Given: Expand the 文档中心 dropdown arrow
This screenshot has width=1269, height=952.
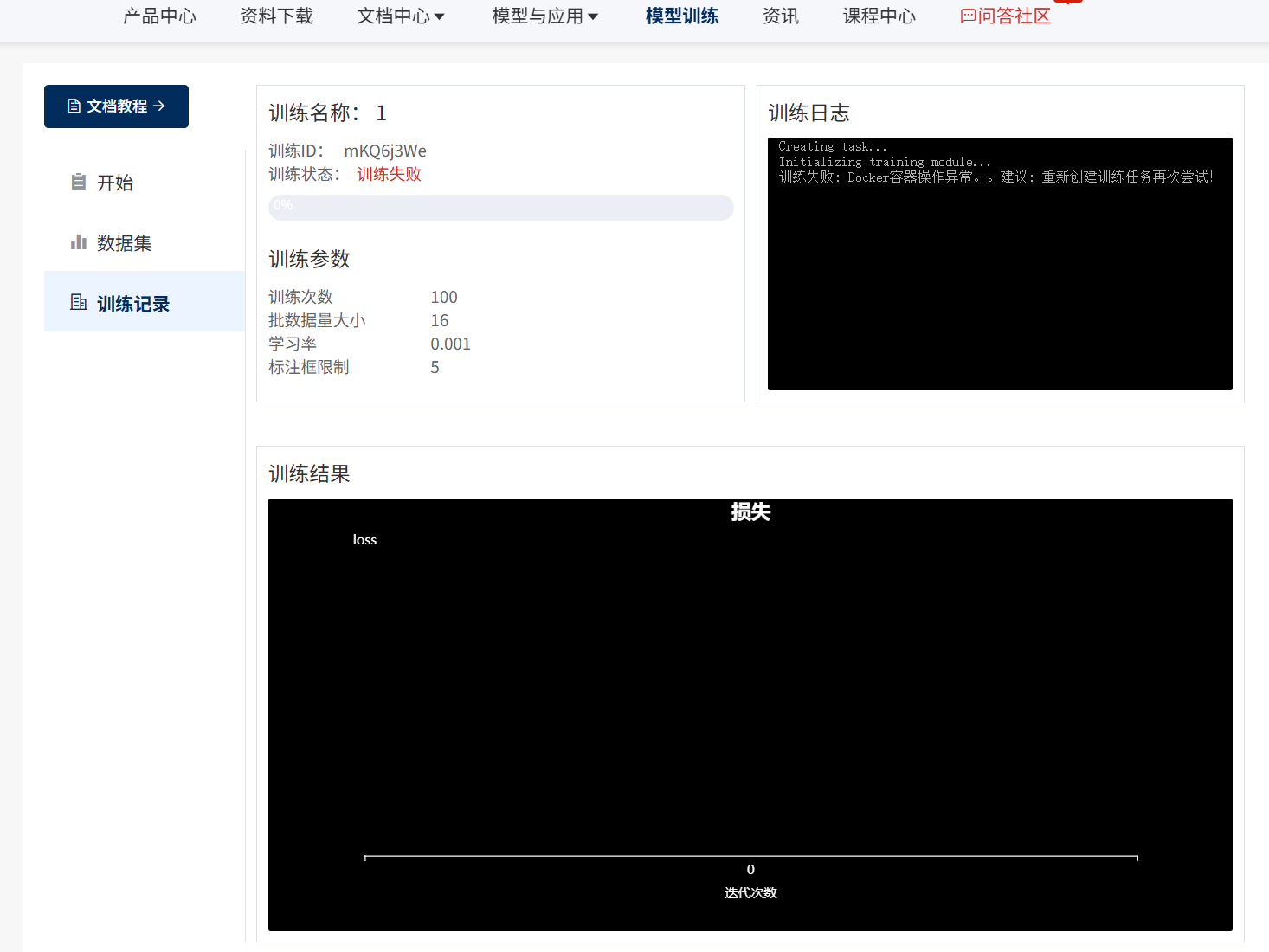Looking at the screenshot, I should click(x=440, y=17).
